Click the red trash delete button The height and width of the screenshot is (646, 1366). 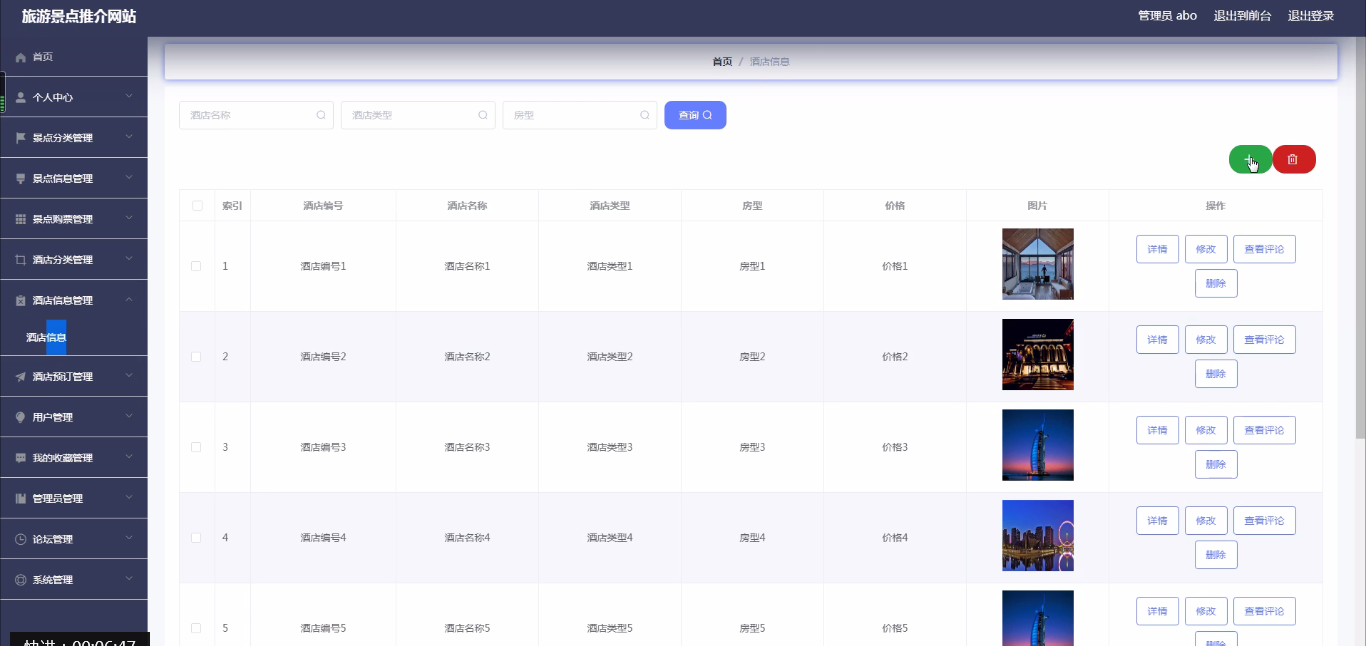click(1294, 159)
